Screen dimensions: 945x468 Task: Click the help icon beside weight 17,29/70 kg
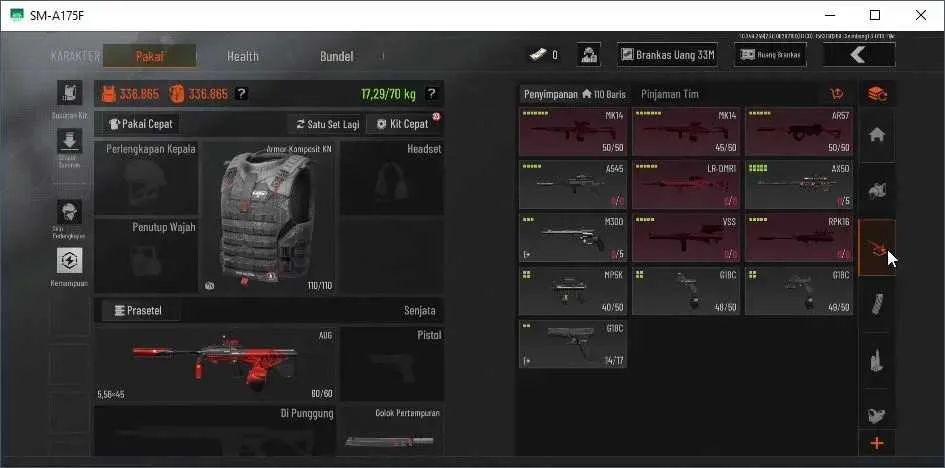pos(431,93)
